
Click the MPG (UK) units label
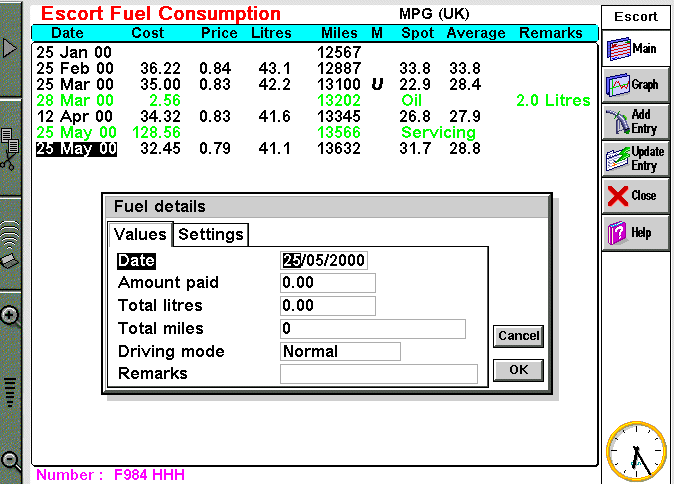click(x=434, y=14)
